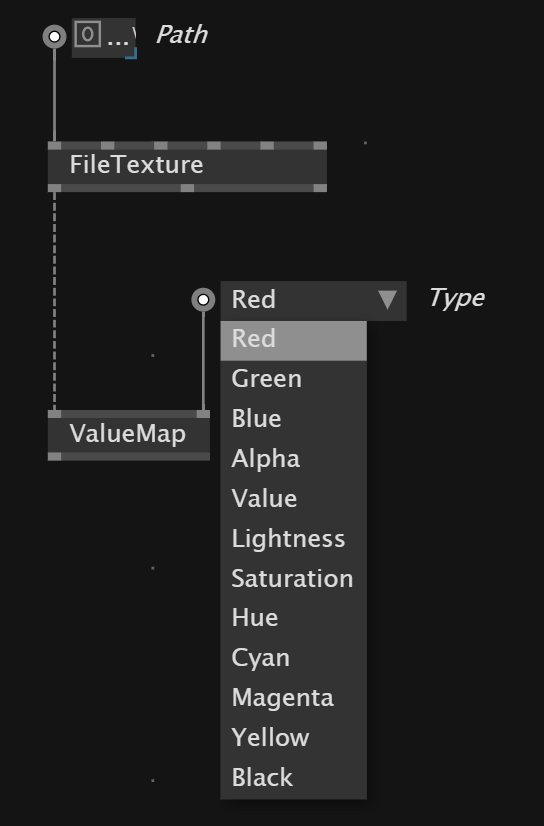
Task: Pick Black at the list bottom
Action: pos(293,778)
